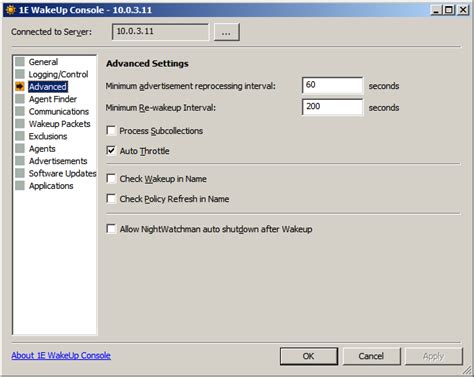Click the icon beside Advertisements
Viewport: 474px width, 377px height.
[x=20, y=161]
